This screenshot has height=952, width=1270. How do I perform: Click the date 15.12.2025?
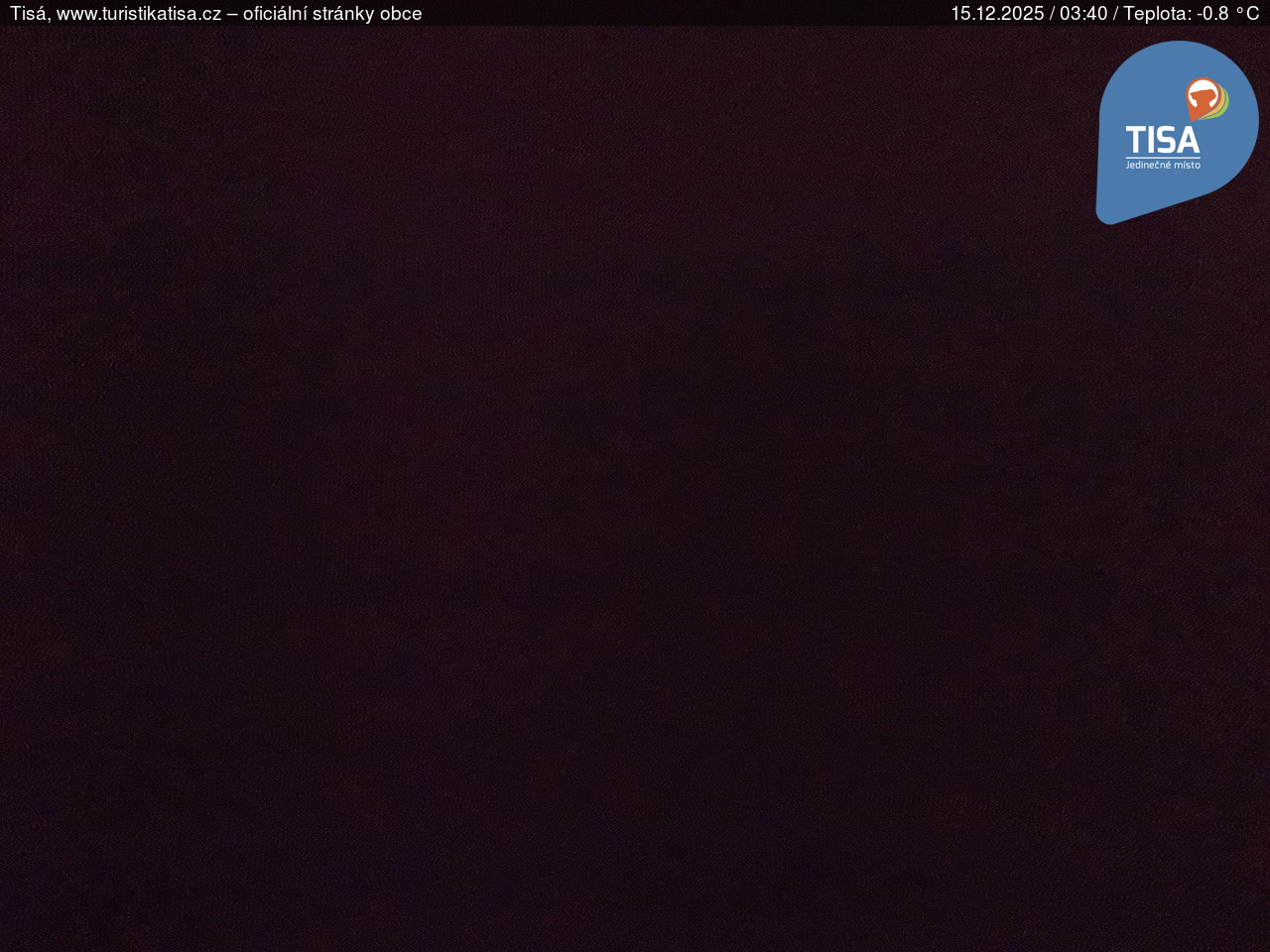997,14
